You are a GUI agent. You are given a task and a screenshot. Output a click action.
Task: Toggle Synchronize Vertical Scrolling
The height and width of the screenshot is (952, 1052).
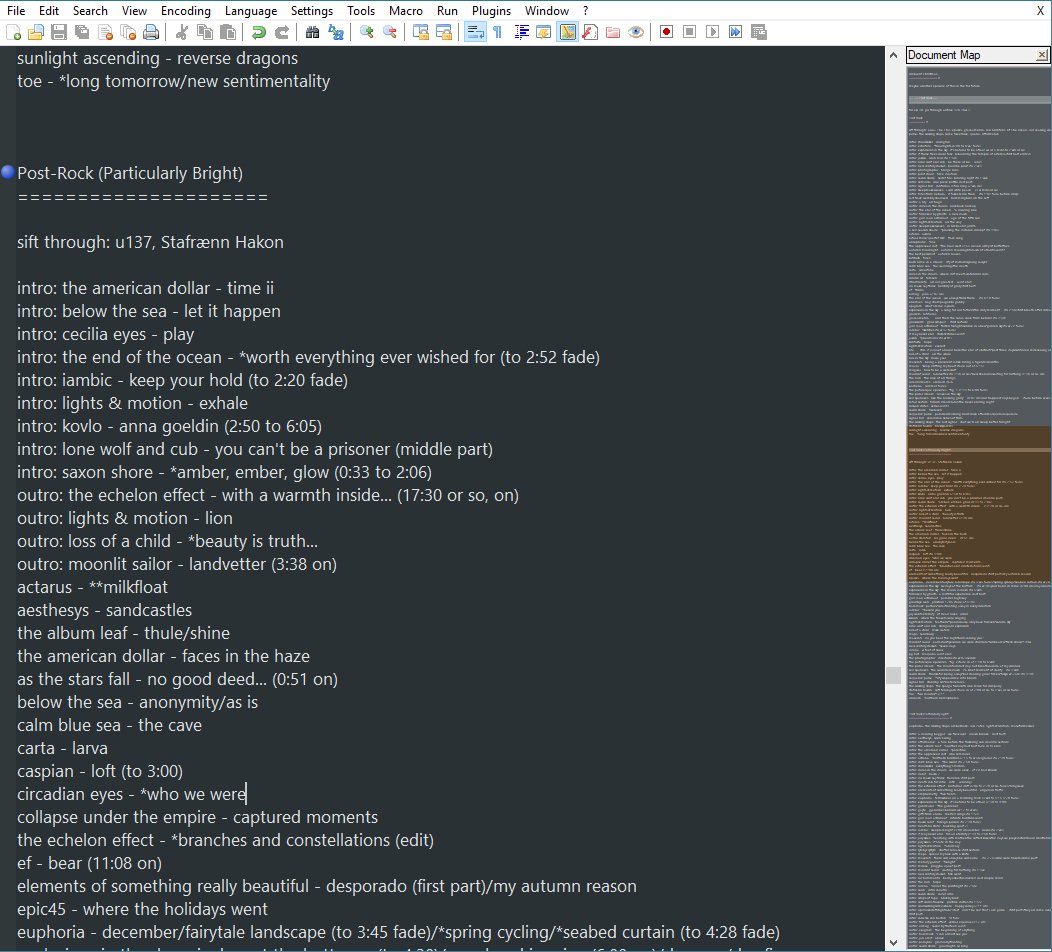[421, 32]
